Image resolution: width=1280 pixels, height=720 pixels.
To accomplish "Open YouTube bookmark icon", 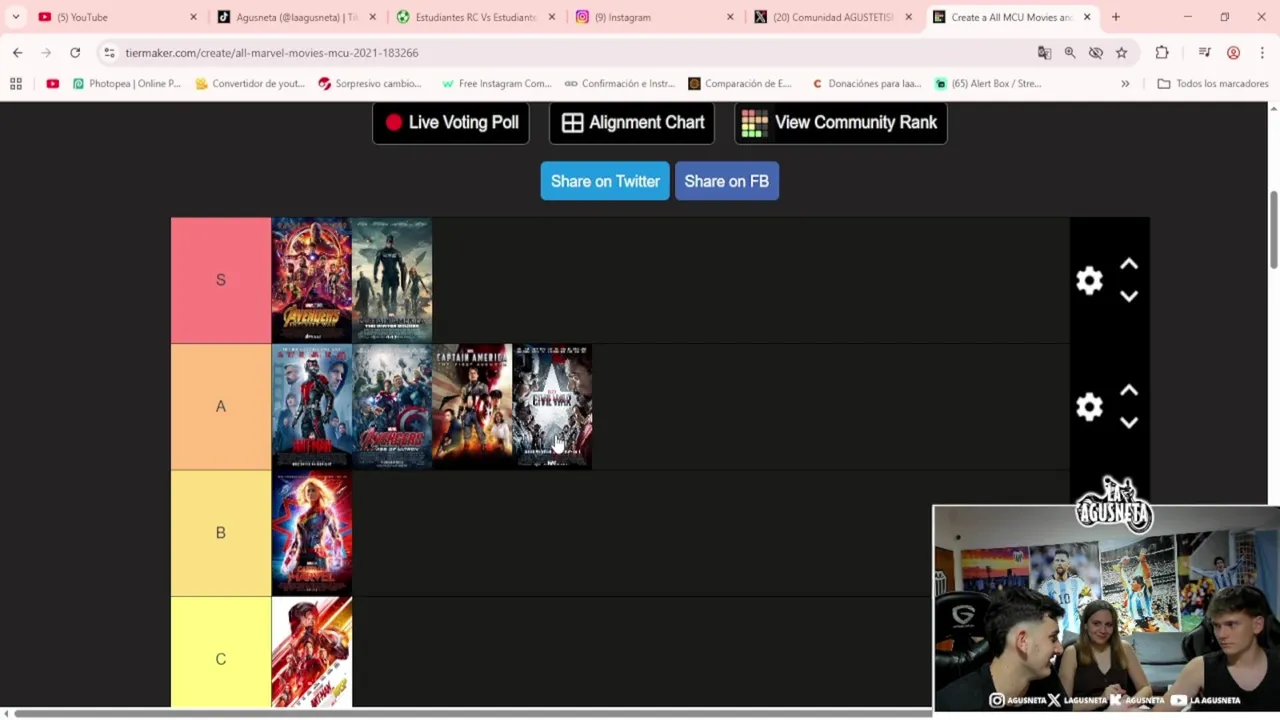I will [53, 84].
